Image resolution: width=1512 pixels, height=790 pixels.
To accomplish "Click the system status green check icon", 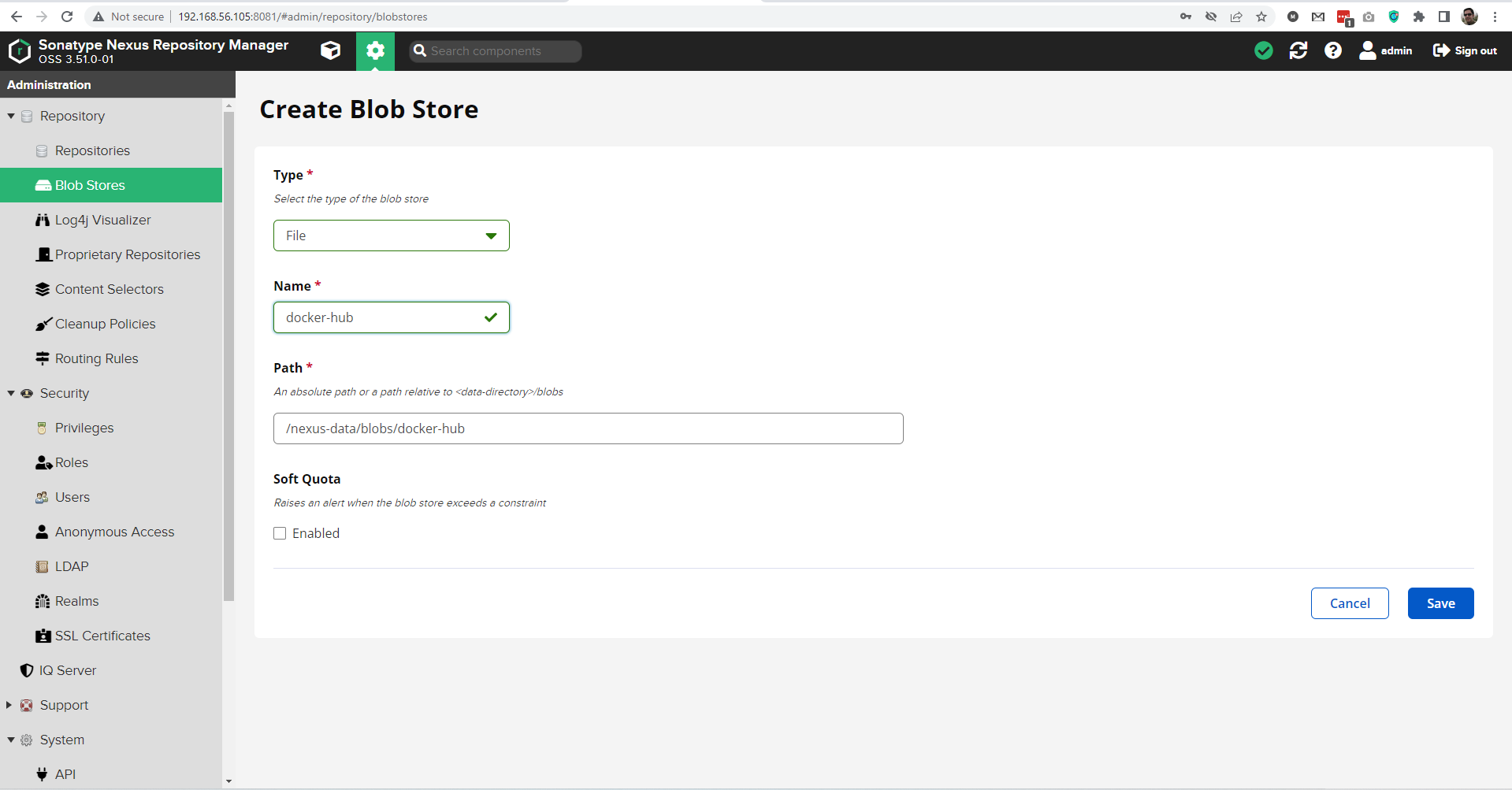I will pos(1264,51).
